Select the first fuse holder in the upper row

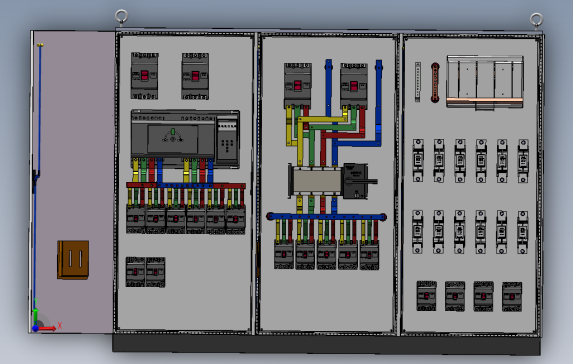[x=418, y=160]
